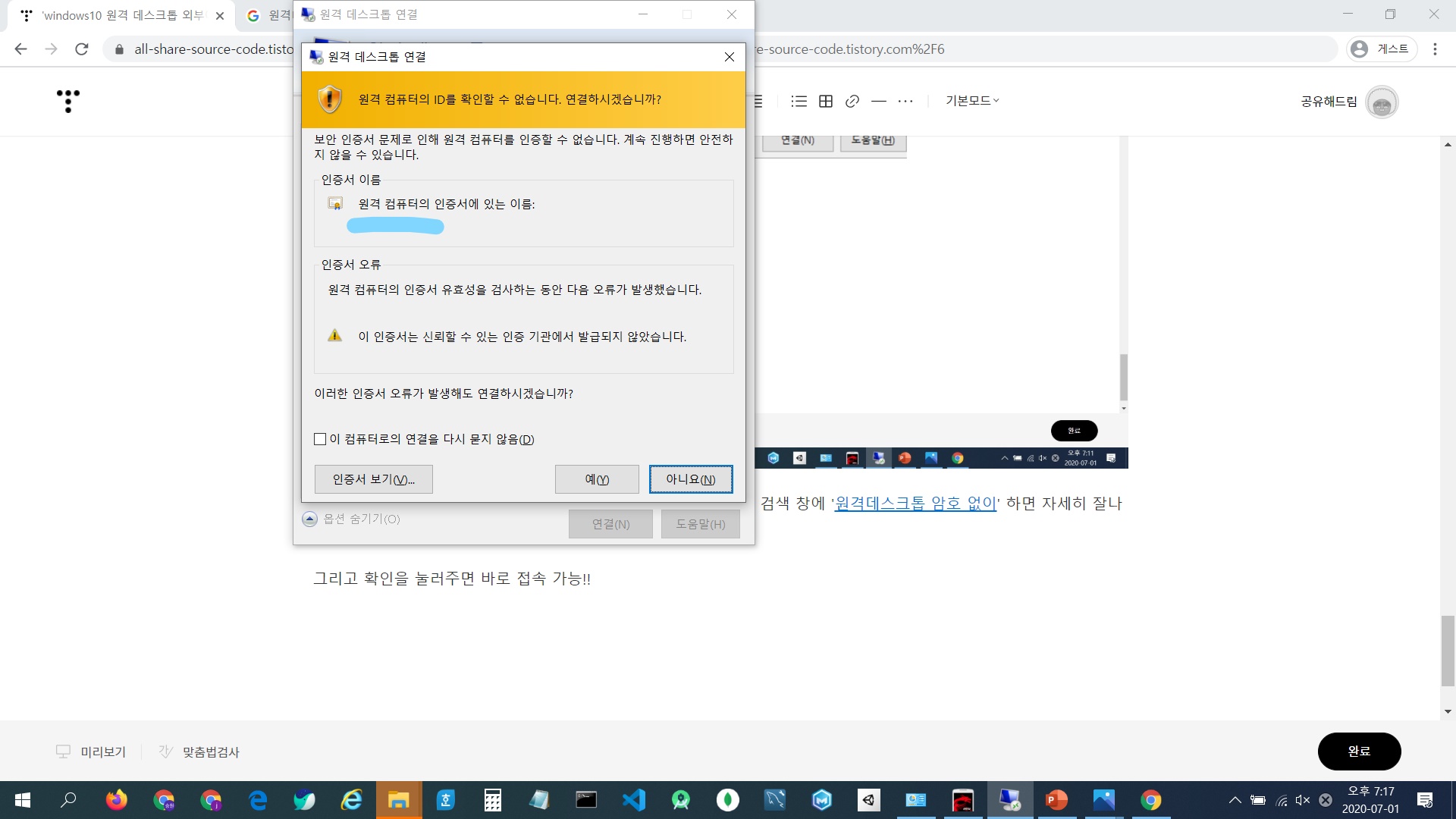Expand the 기본모드 mode dropdown
Image resolution: width=1456 pixels, height=819 pixels.
(x=972, y=101)
